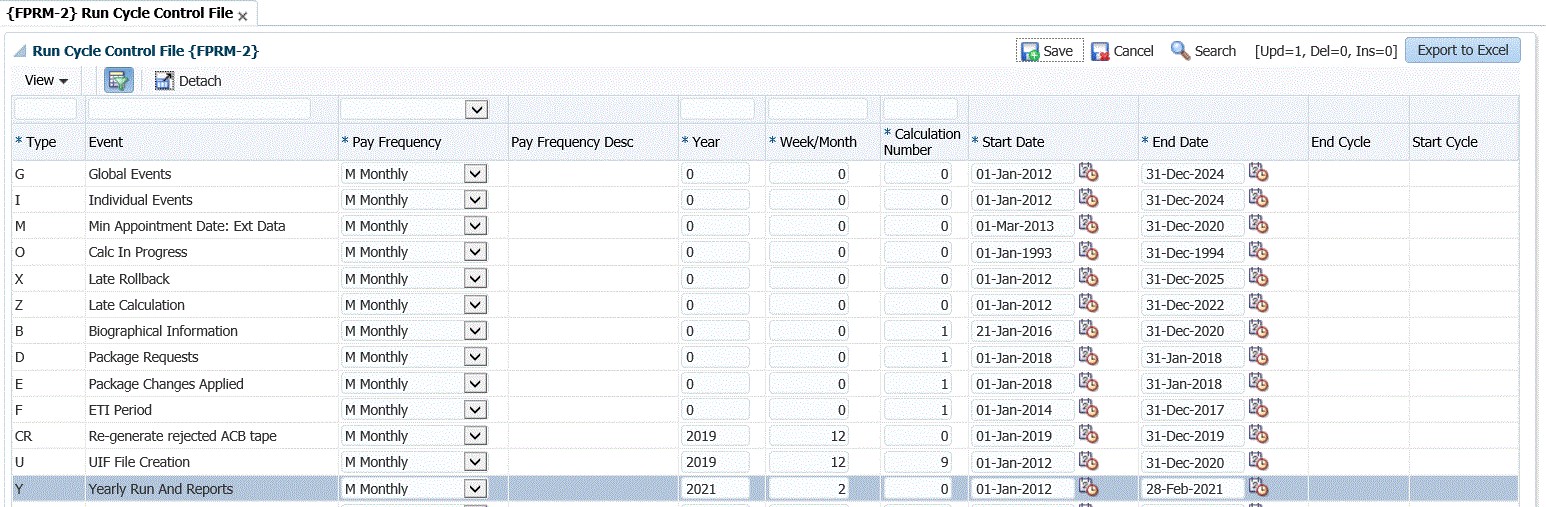Toggle the Query By Example filter icon
Screen dimensions: 1546x507
click(119, 81)
